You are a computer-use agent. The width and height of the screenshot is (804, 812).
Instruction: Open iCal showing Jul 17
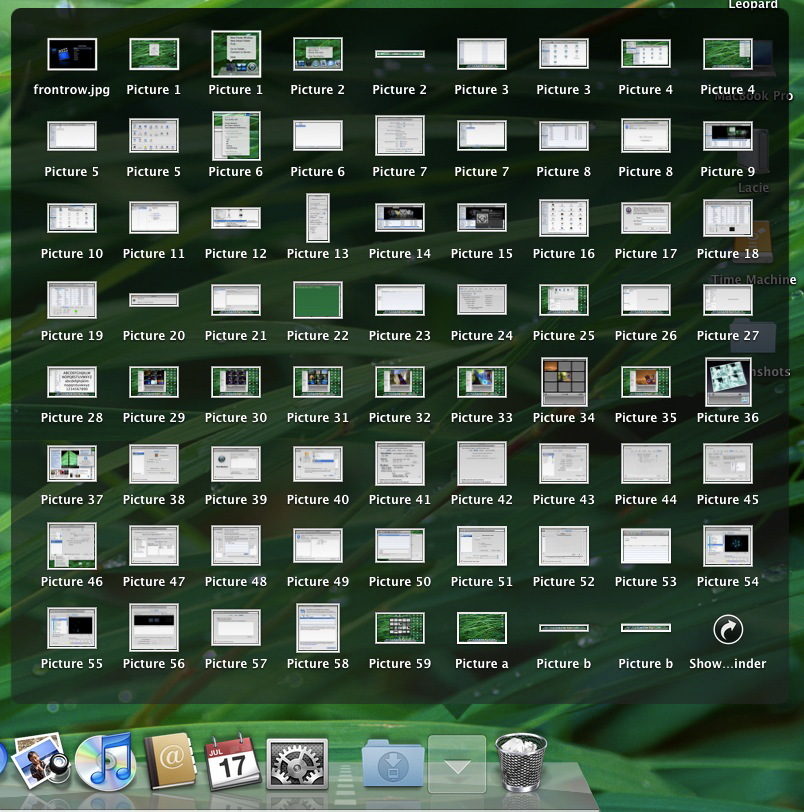pos(232,761)
